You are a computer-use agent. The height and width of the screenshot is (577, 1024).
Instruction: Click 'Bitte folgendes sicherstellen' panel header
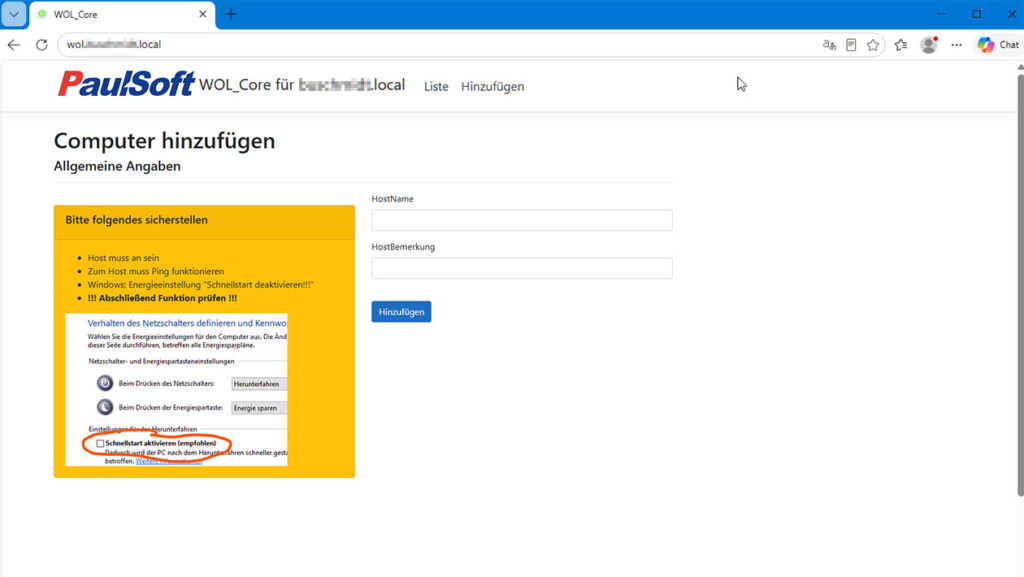click(204, 222)
